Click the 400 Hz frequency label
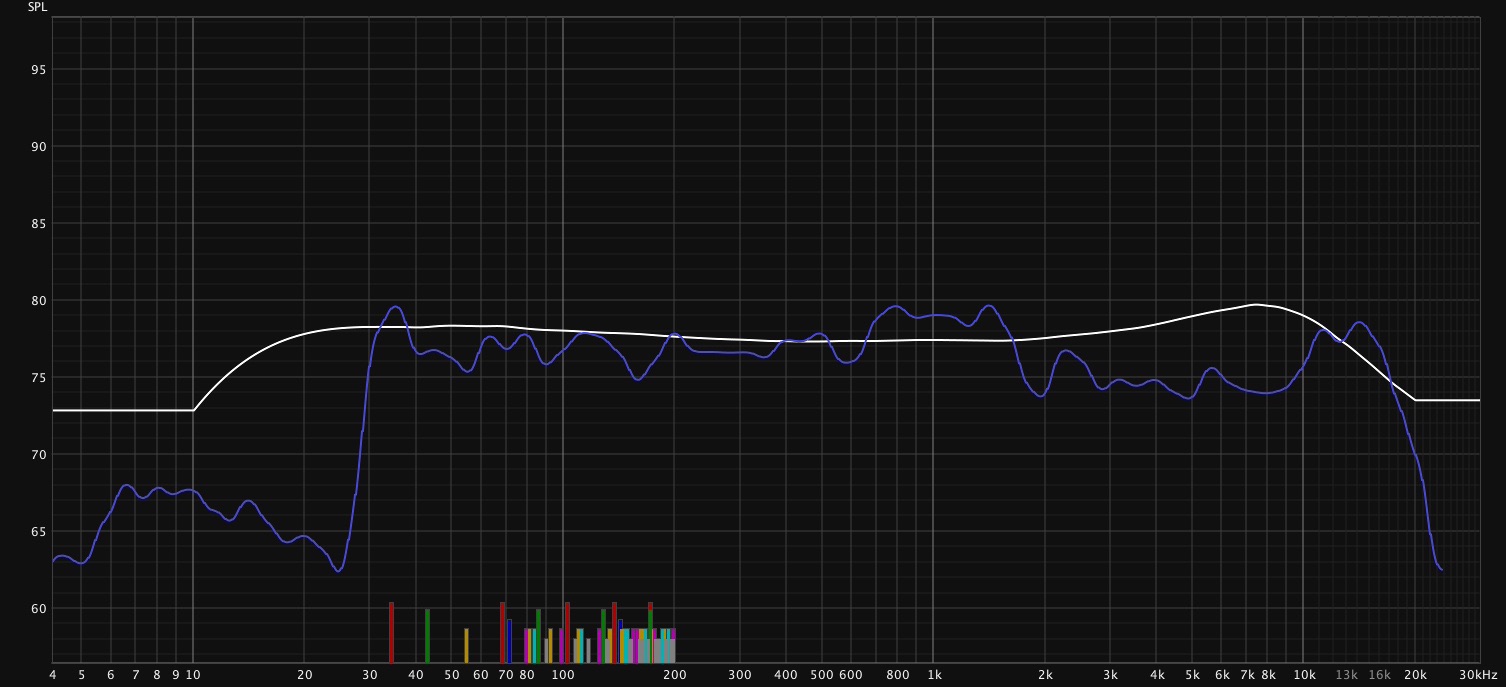The width and height of the screenshot is (1506, 687). click(x=786, y=675)
